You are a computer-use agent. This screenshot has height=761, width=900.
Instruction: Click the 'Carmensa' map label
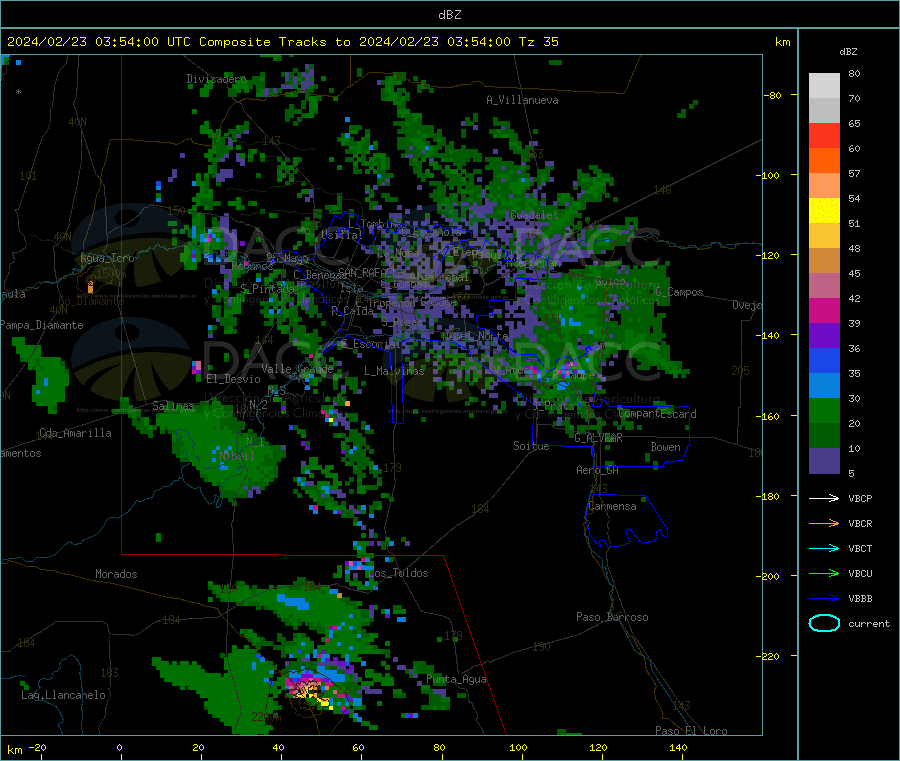point(612,506)
